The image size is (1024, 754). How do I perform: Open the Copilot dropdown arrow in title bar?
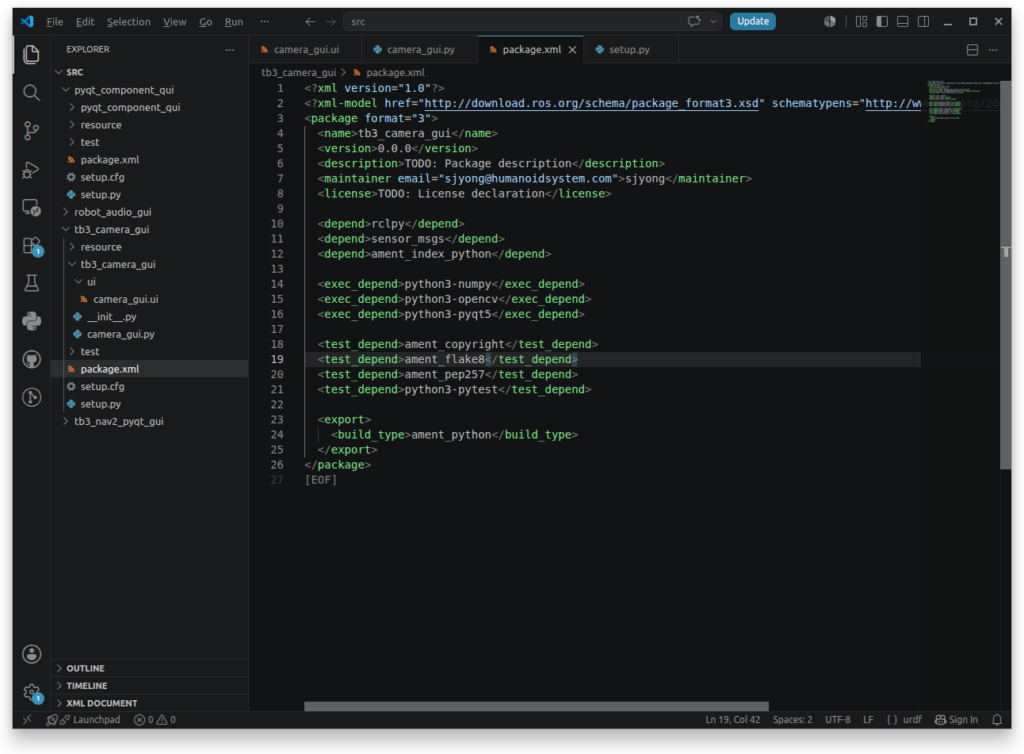[714, 22]
